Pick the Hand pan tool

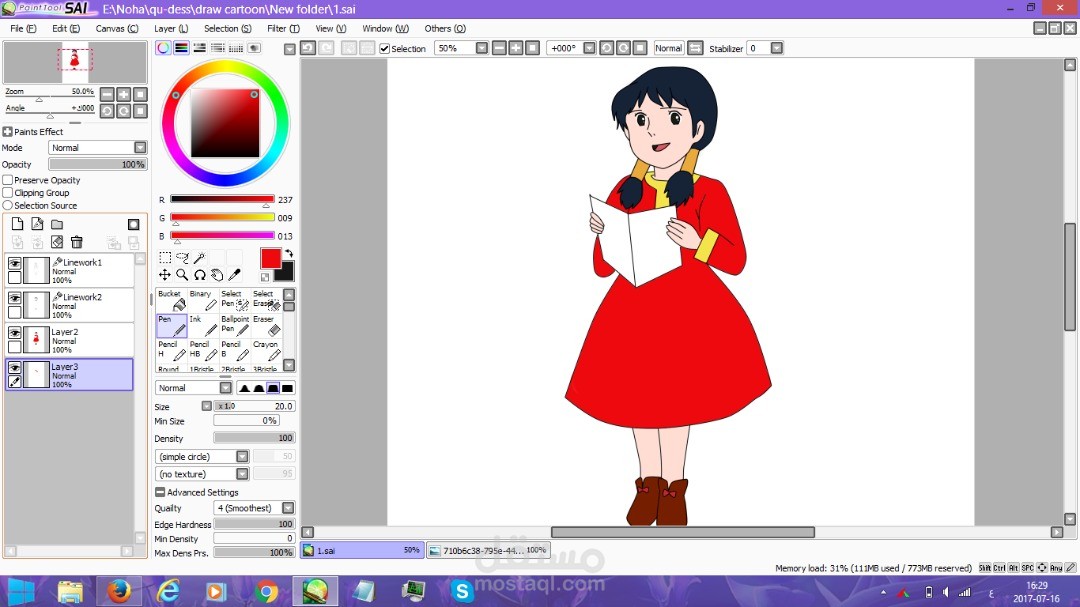217,275
